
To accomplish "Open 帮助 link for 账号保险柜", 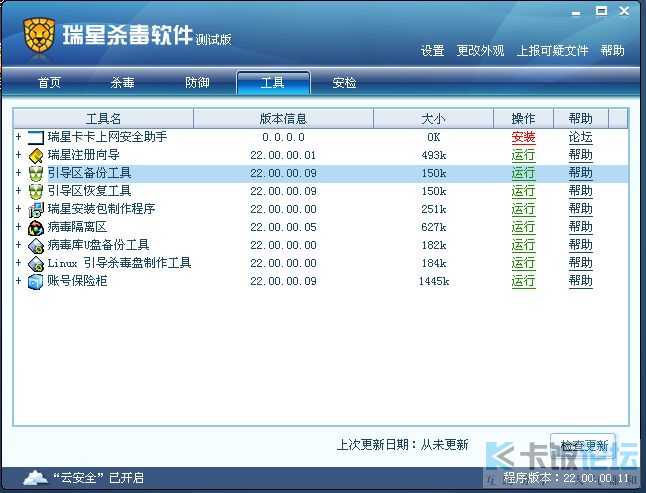I will point(580,281).
